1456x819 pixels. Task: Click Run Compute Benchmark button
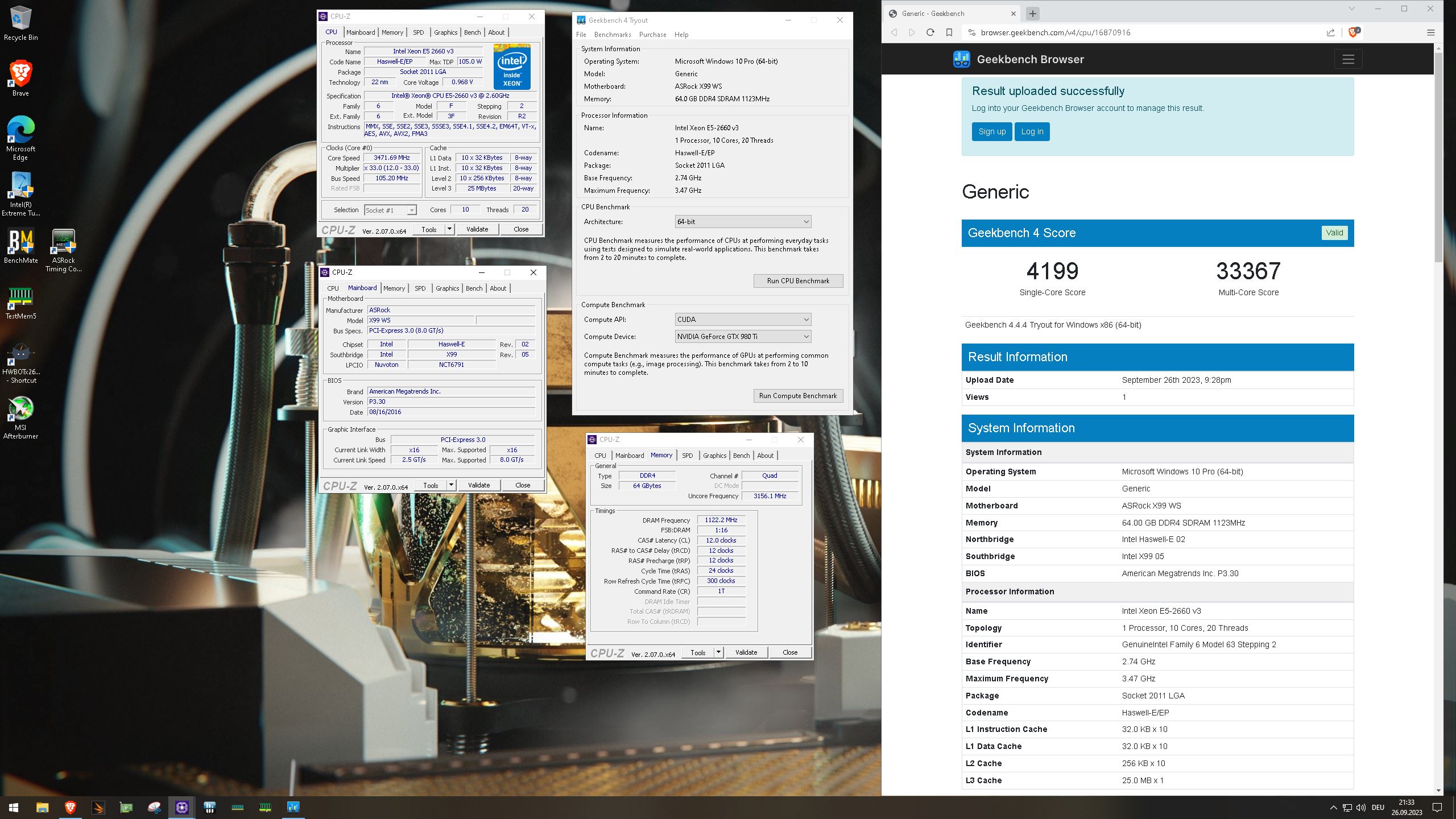tap(798, 396)
